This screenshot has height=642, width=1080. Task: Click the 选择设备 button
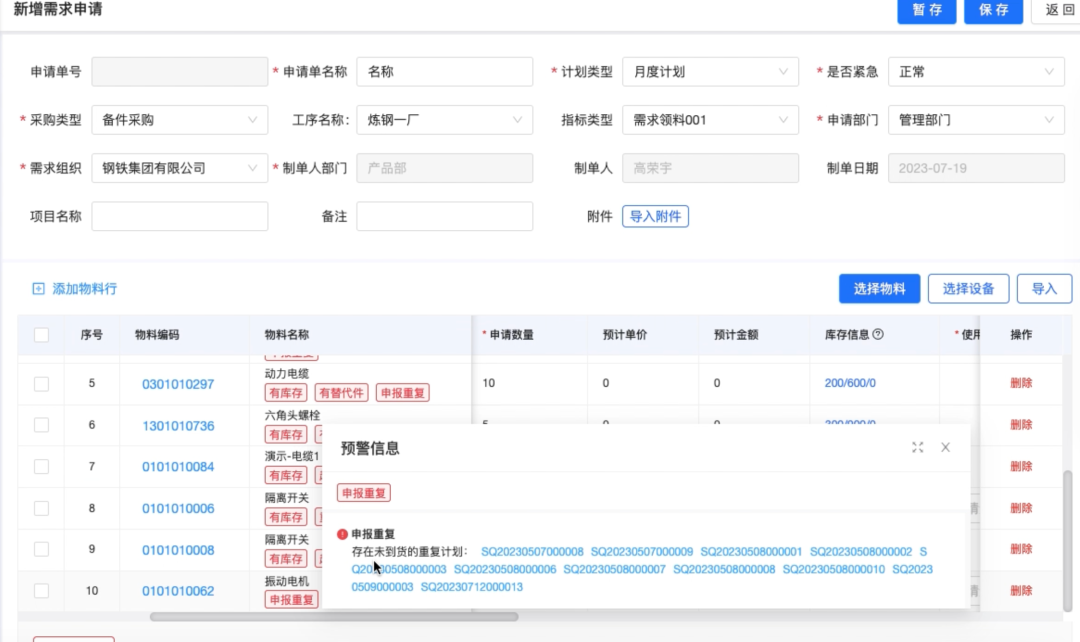coord(968,288)
